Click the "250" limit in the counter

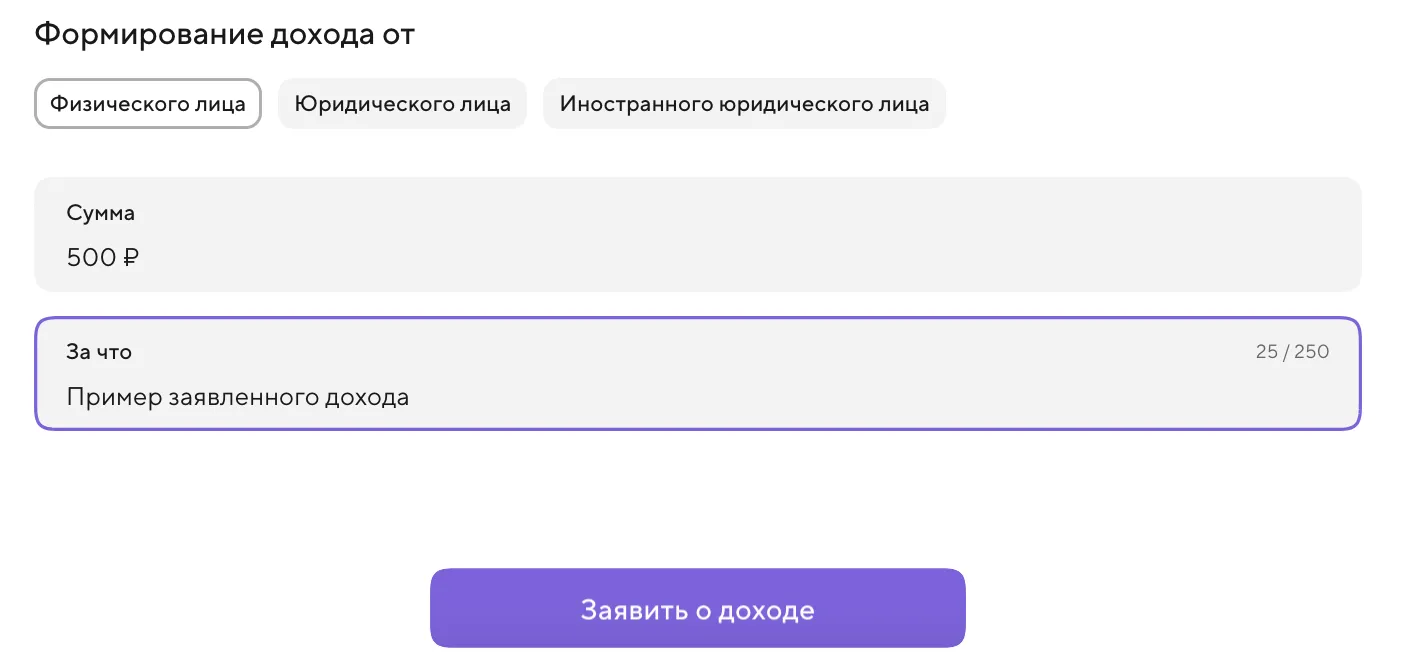click(x=1312, y=352)
